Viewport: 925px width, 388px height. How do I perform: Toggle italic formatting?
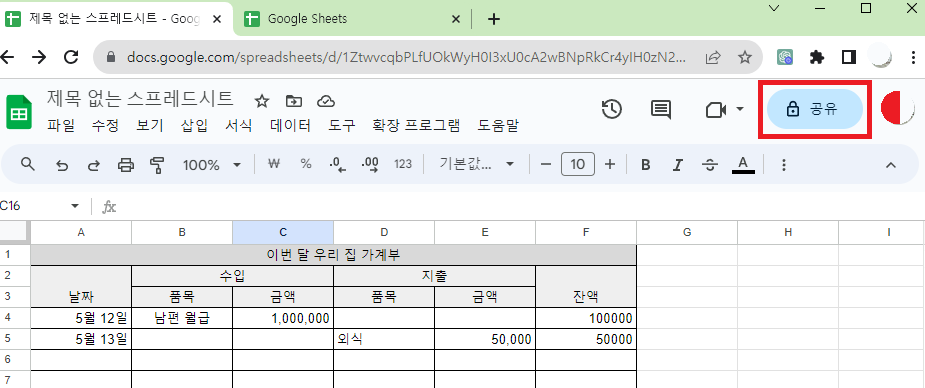click(678, 165)
